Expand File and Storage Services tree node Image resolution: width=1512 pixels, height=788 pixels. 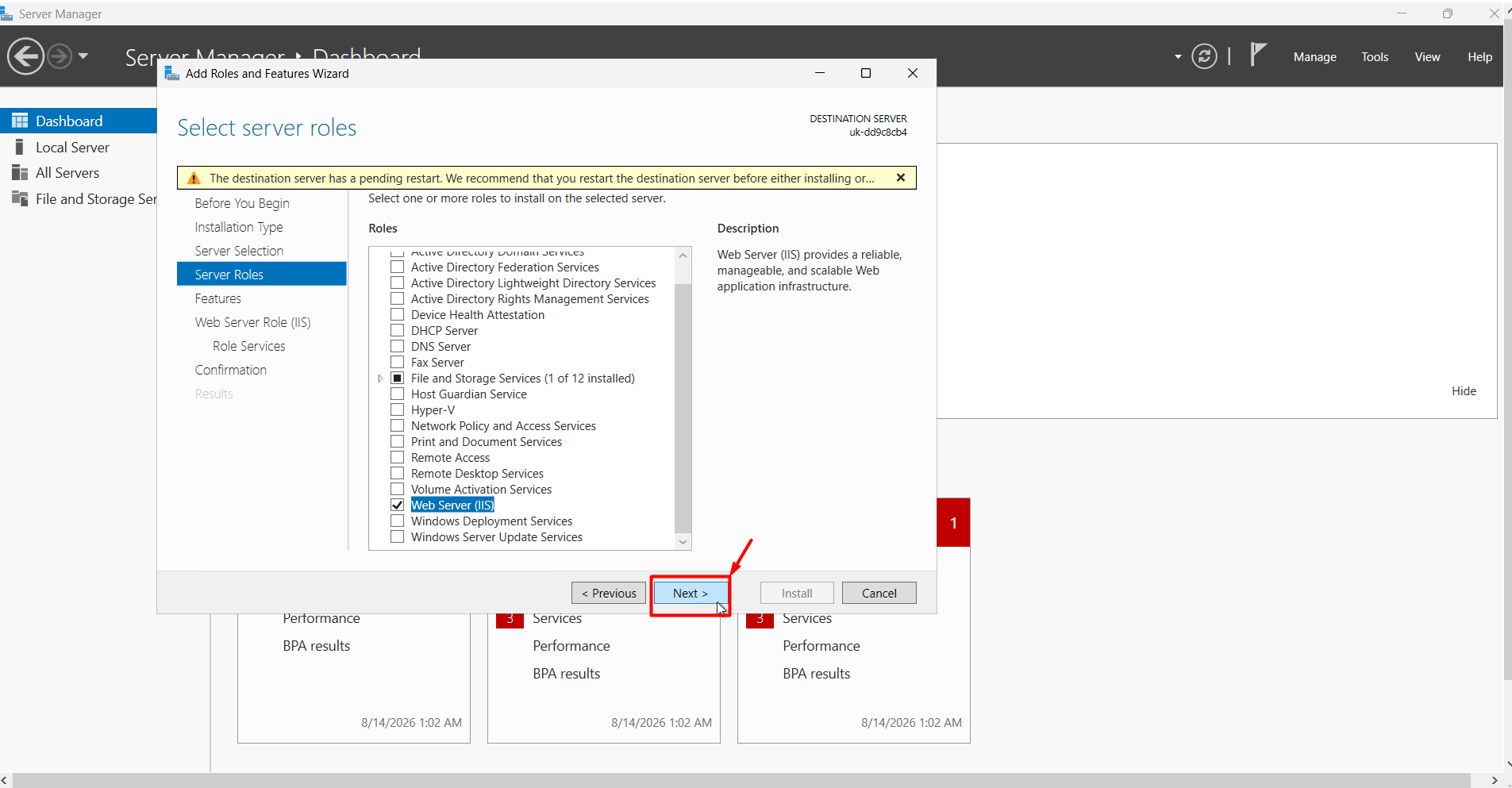coord(380,379)
